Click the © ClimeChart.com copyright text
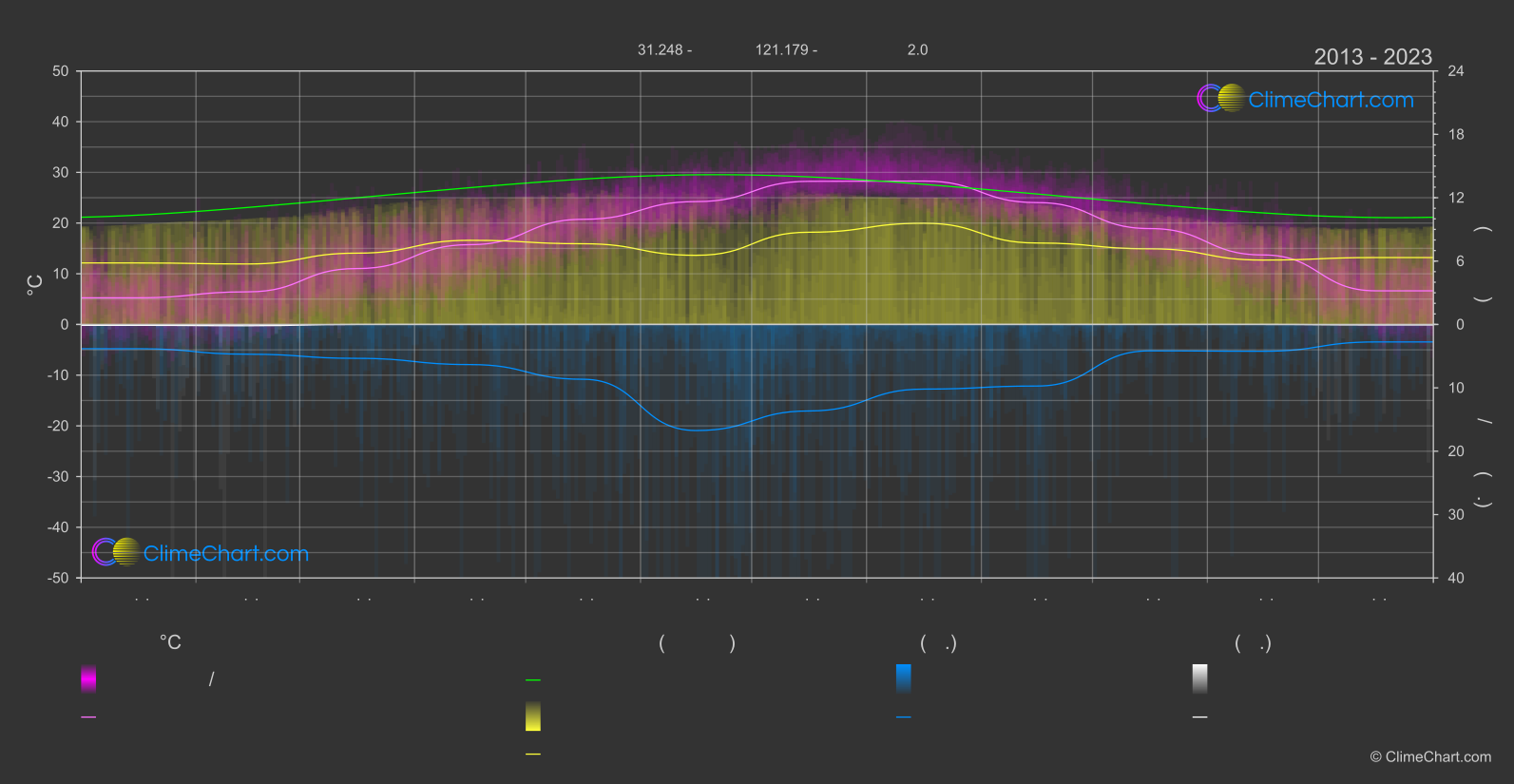The height and width of the screenshot is (784, 1514). (1430, 757)
